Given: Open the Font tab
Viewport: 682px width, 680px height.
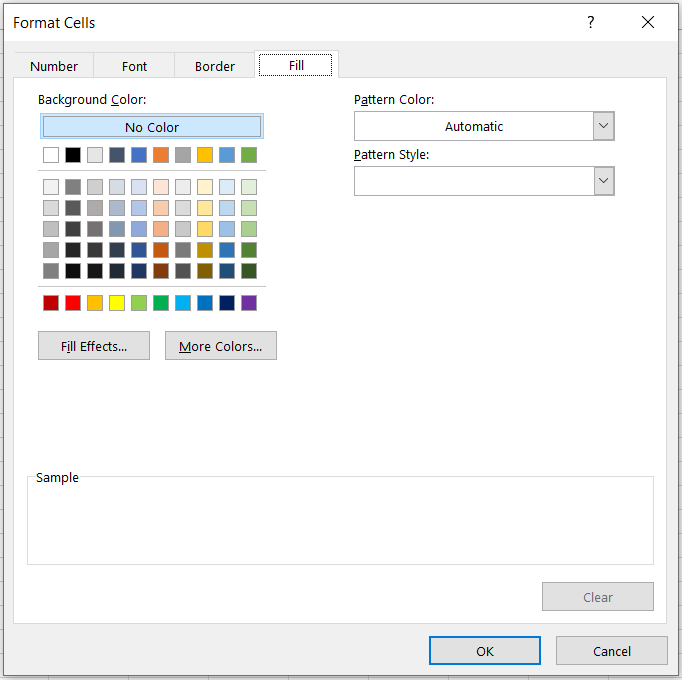Looking at the screenshot, I should (x=134, y=66).
